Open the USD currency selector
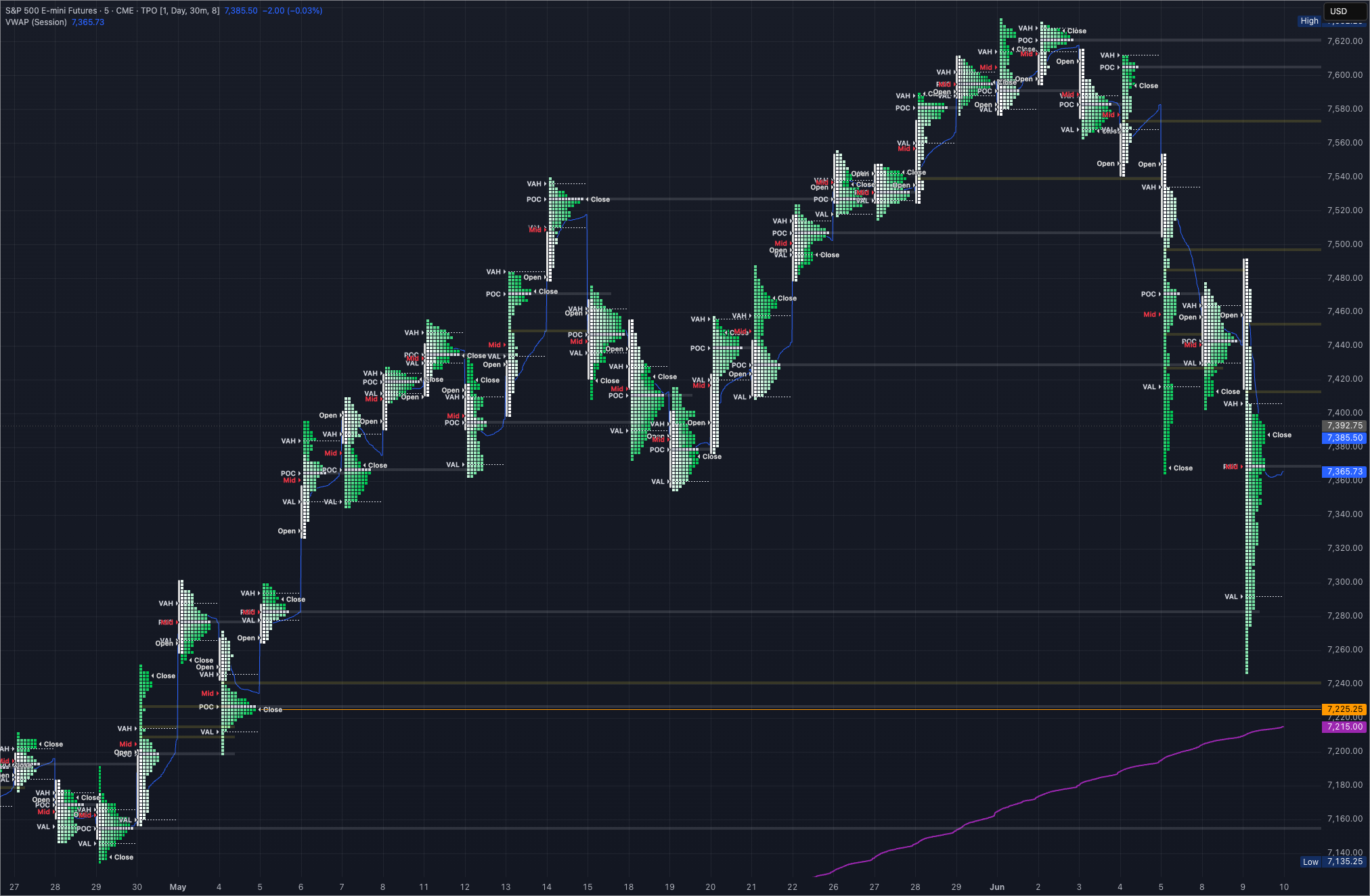 pos(1345,11)
